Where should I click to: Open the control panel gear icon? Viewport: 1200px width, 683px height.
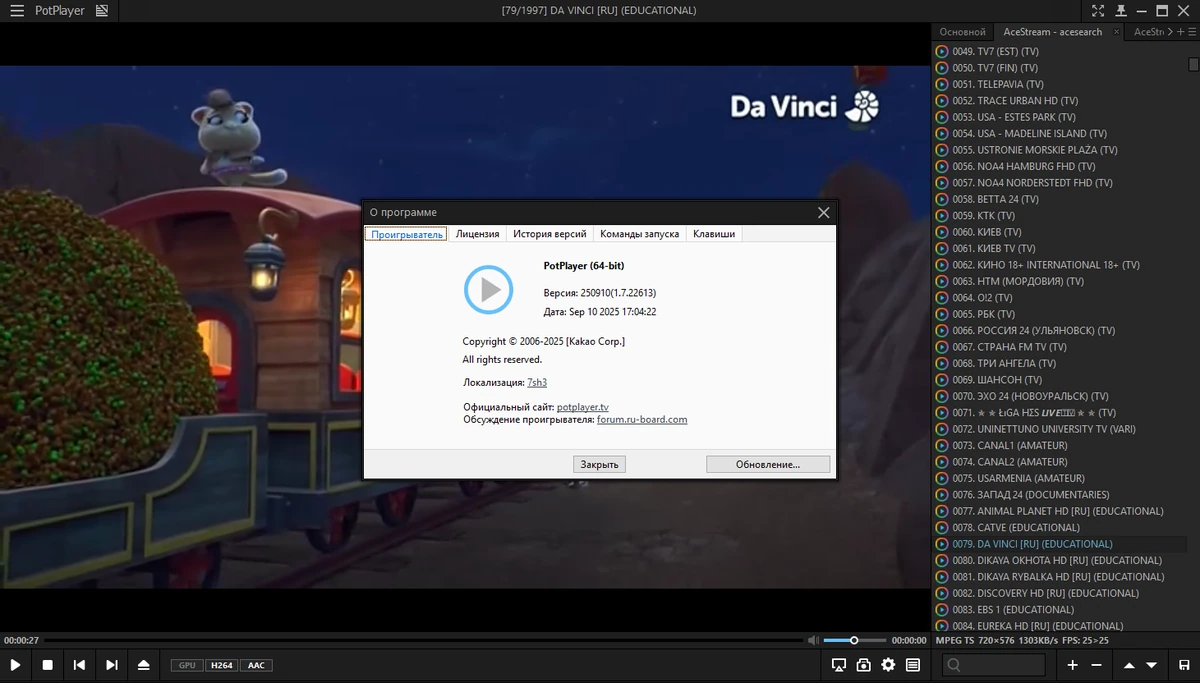(888, 665)
